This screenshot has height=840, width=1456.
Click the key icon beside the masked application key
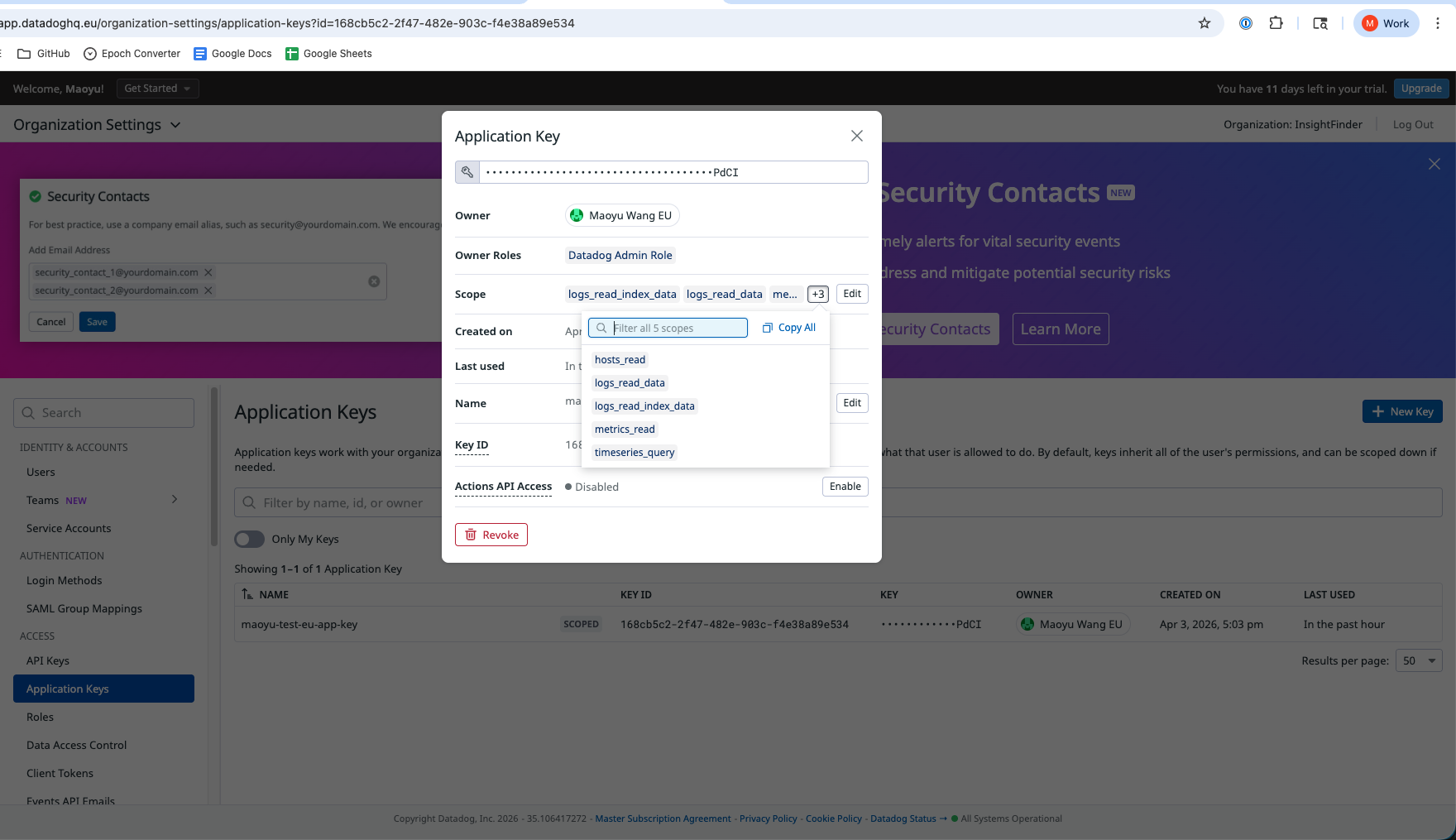pyautogui.click(x=467, y=172)
